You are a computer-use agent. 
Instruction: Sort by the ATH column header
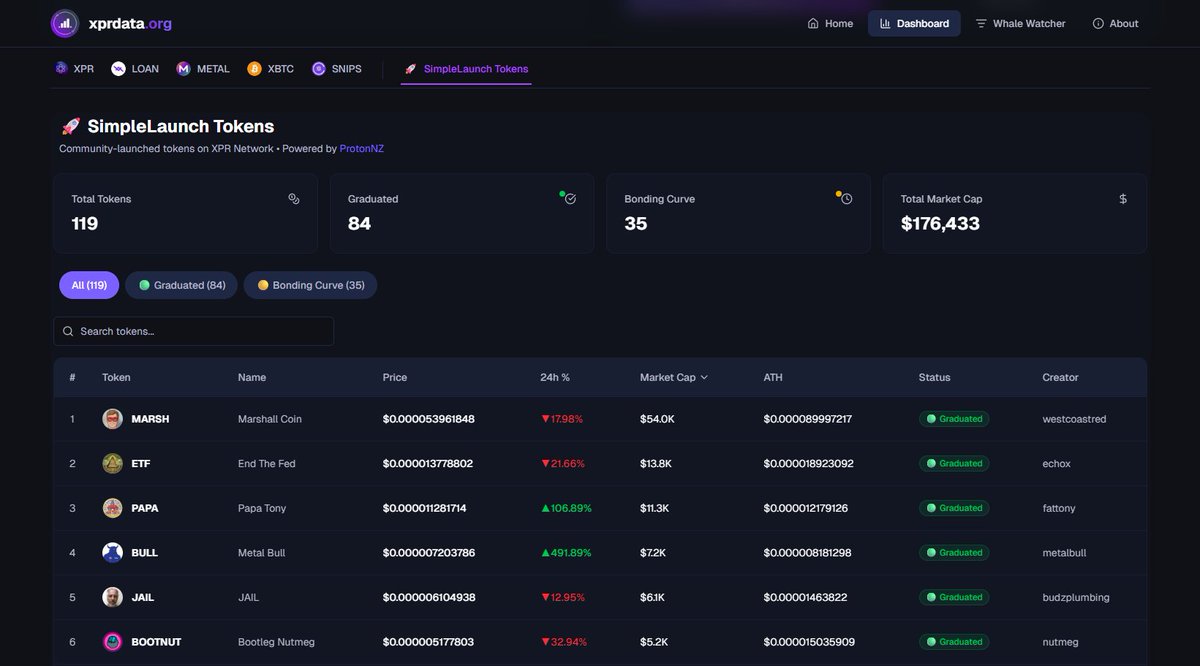pos(773,377)
